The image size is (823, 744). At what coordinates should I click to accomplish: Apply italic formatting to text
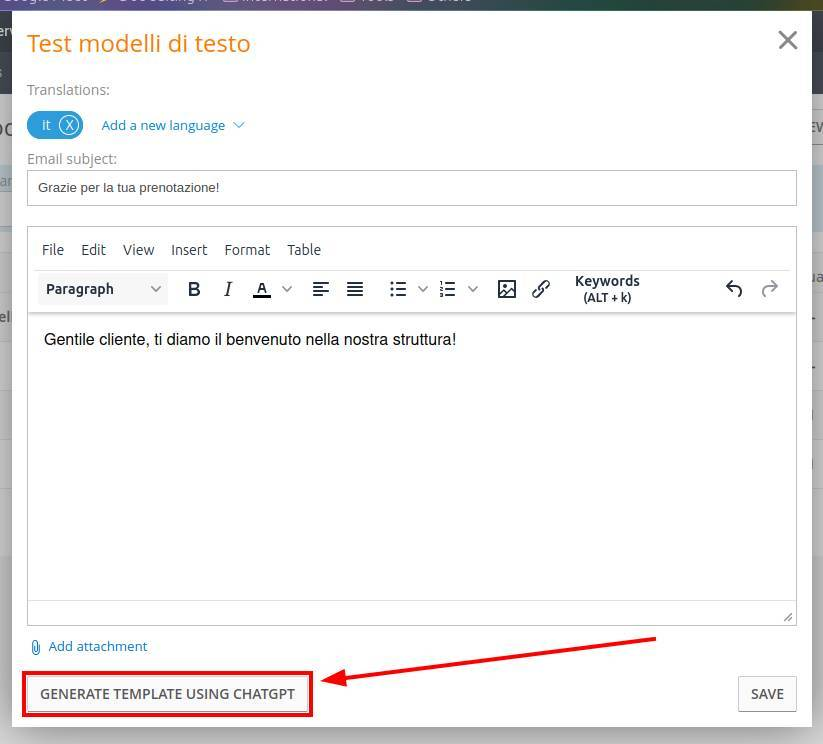[228, 289]
